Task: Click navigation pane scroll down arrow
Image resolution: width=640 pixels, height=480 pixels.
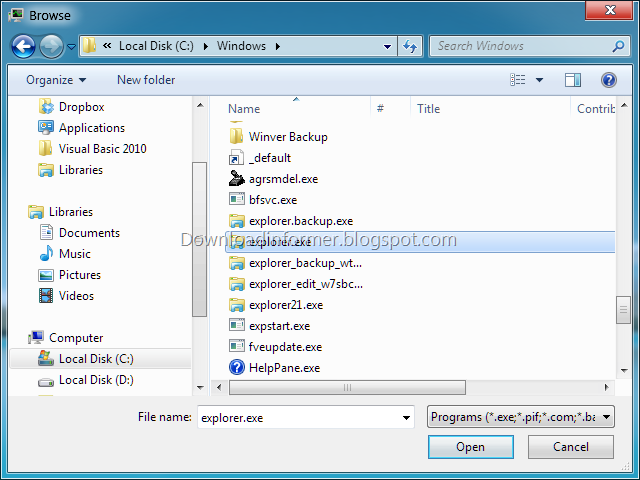Action: [x=200, y=387]
